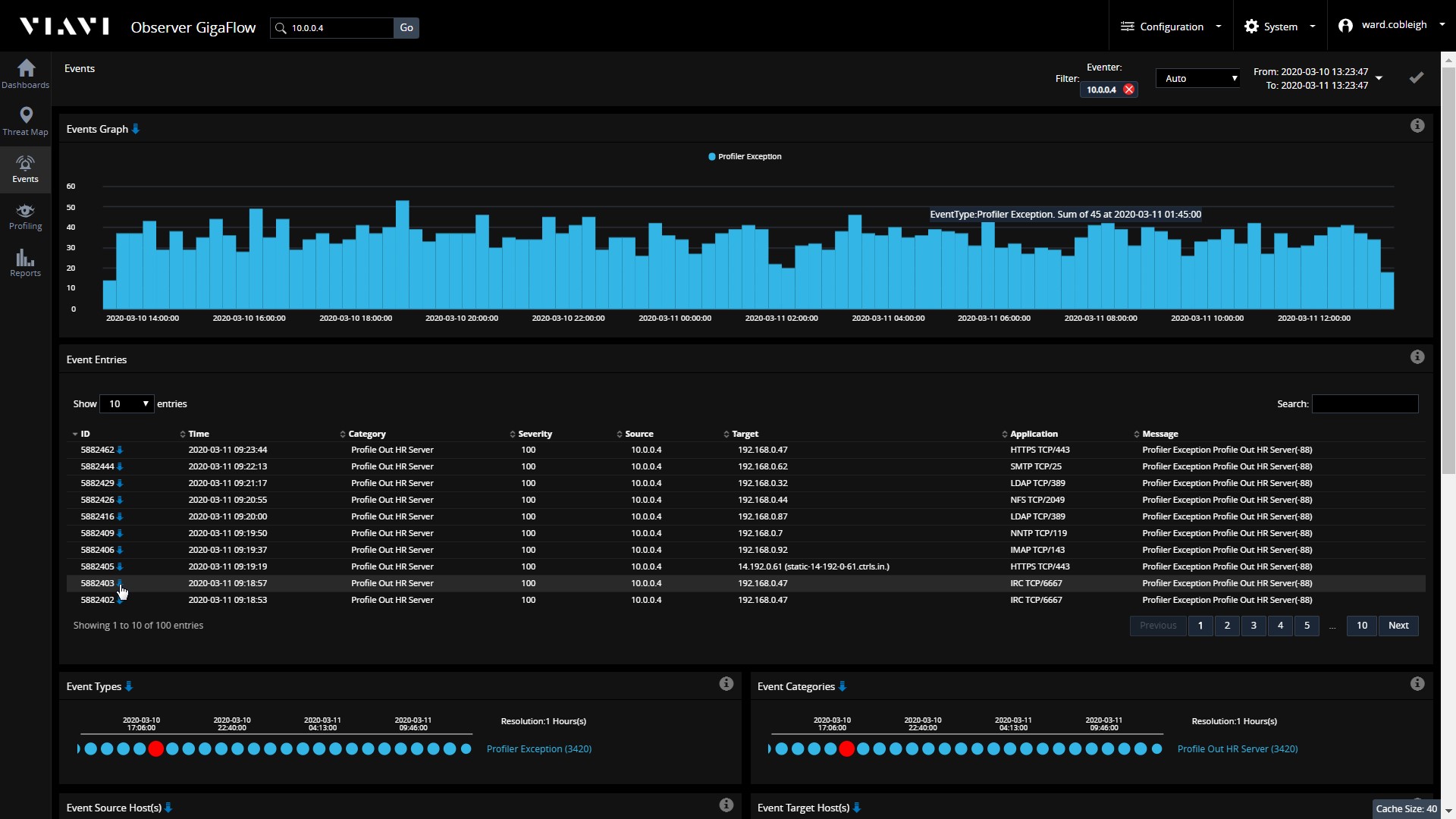Open the Dashboards sidebar icon
The image size is (1456, 819).
[x=26, y=74]
